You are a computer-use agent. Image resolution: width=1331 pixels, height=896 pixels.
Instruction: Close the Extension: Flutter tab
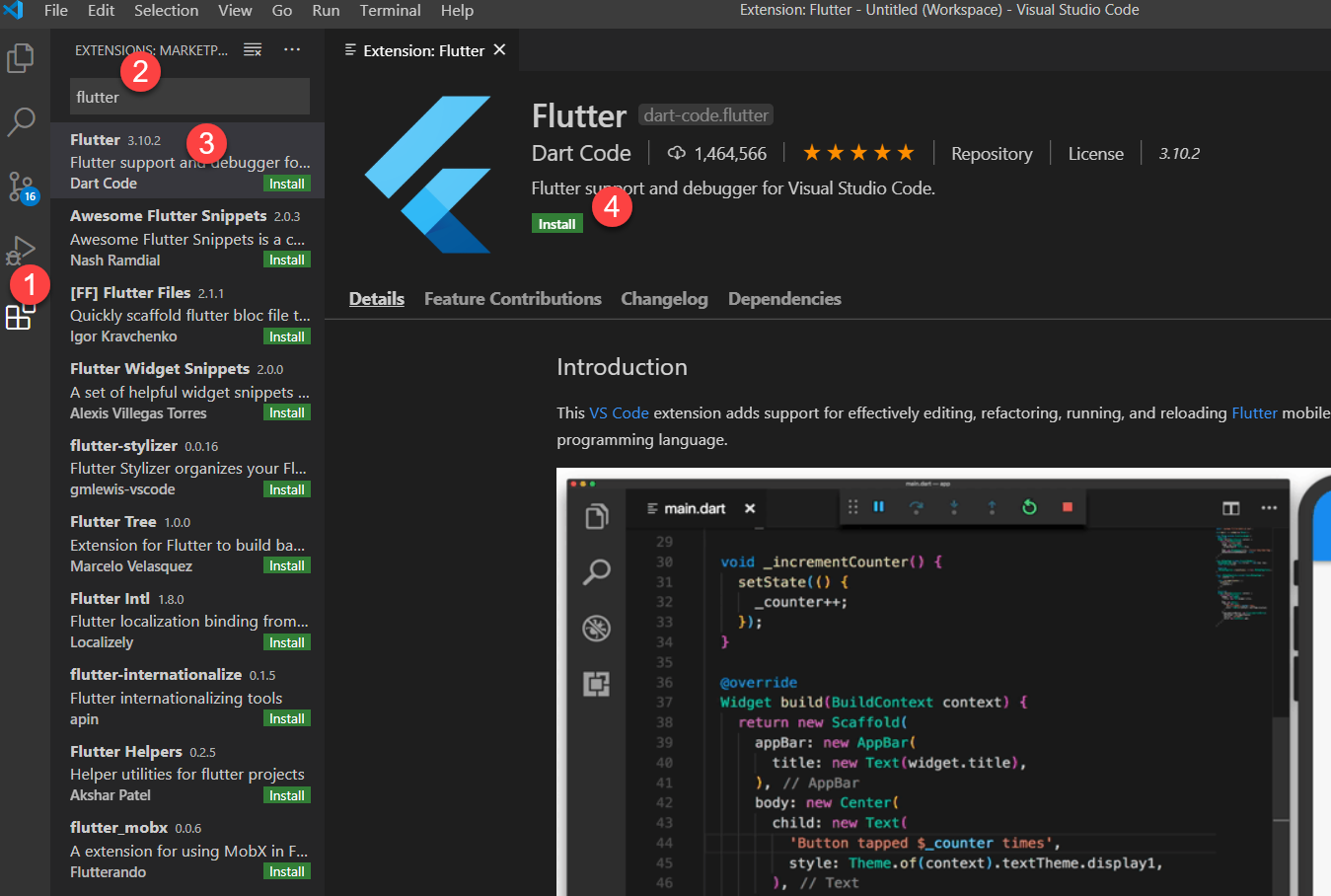point(500,50)
